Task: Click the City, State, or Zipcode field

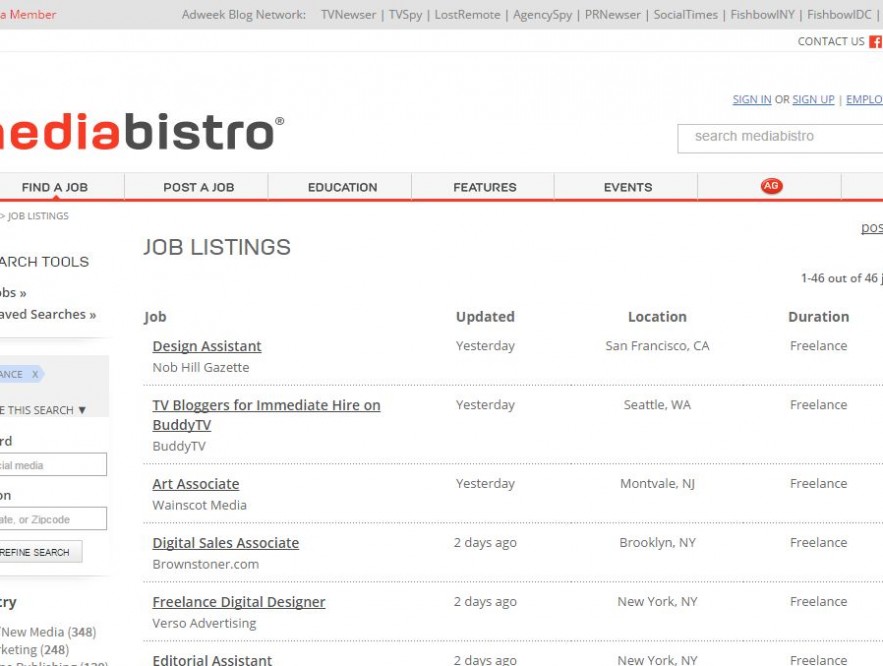Action: (53, 519)
